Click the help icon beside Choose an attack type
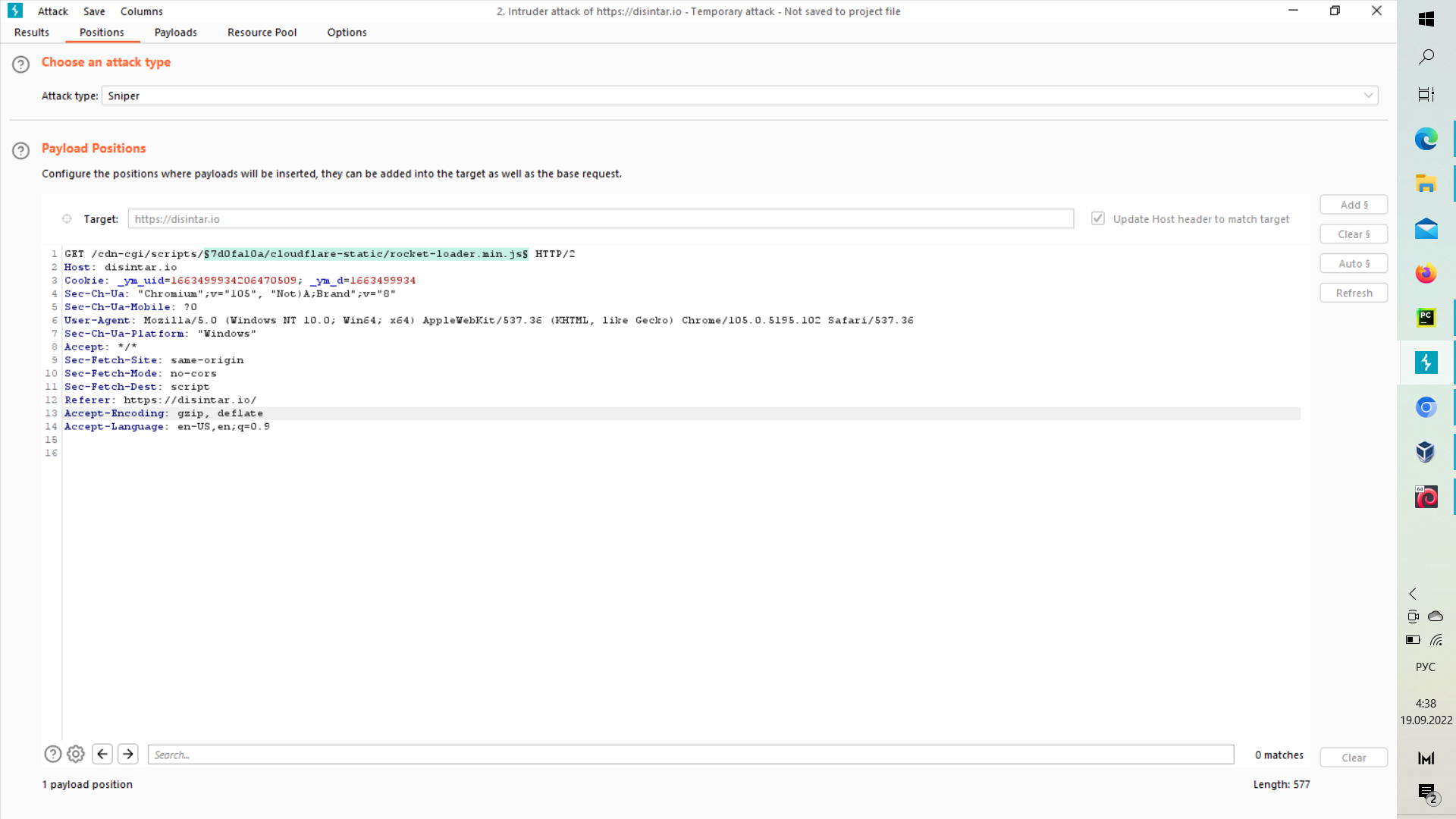This screenshot has height=819, width=1456. tap(21, 64)
